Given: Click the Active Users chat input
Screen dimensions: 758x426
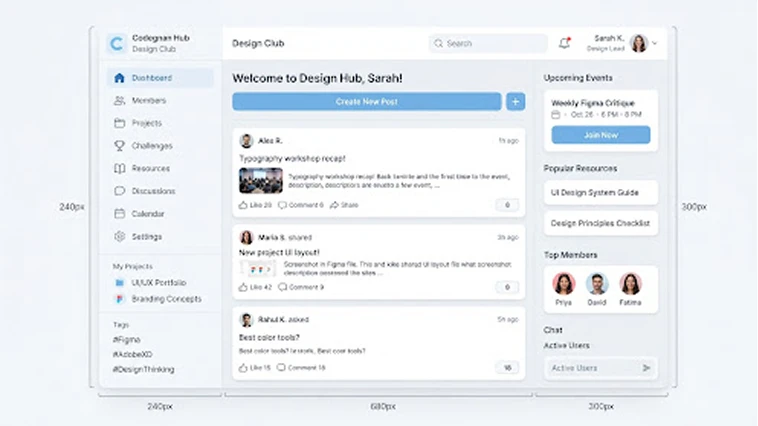Looking at the screenshot, I should point(600,368).
